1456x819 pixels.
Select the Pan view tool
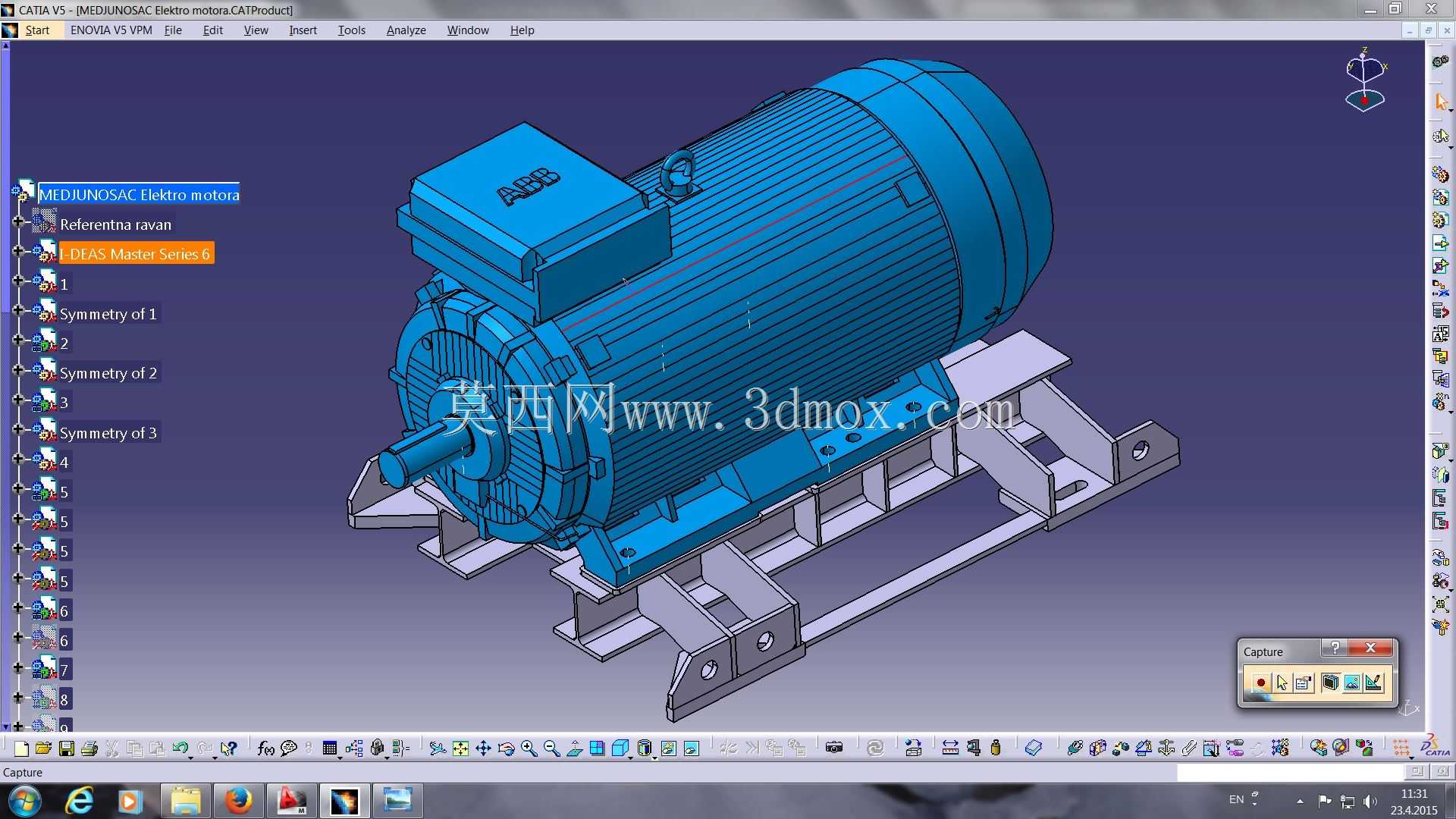pyautogui.click(x=483, y=748)
